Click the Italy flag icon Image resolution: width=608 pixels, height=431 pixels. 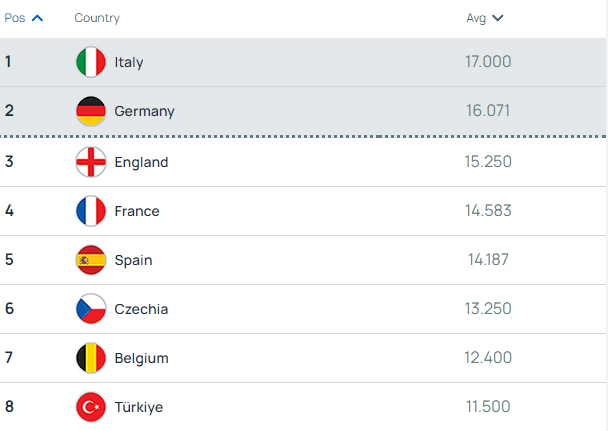[91, 62]
